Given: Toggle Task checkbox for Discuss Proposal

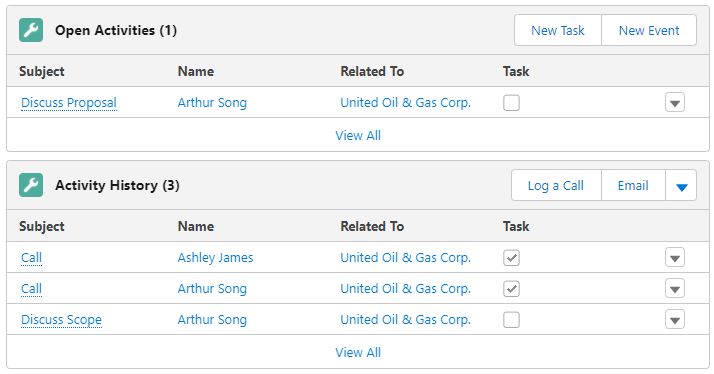Looking at the screenshot, I should [511, 102].
